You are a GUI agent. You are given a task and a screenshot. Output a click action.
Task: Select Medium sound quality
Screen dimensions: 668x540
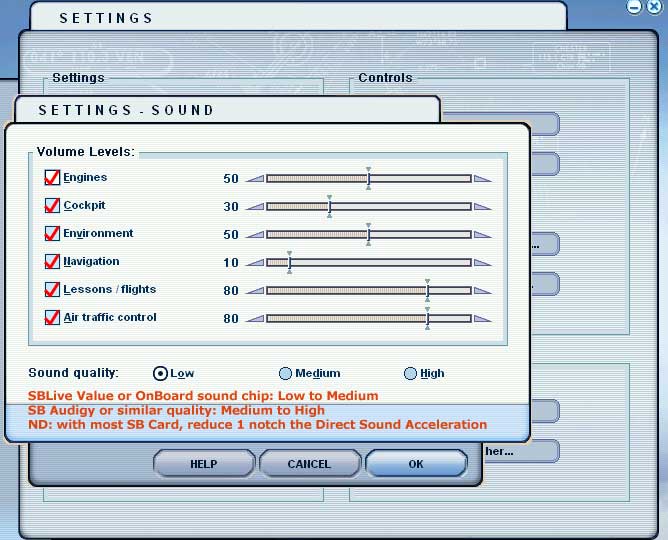point(285,373)
